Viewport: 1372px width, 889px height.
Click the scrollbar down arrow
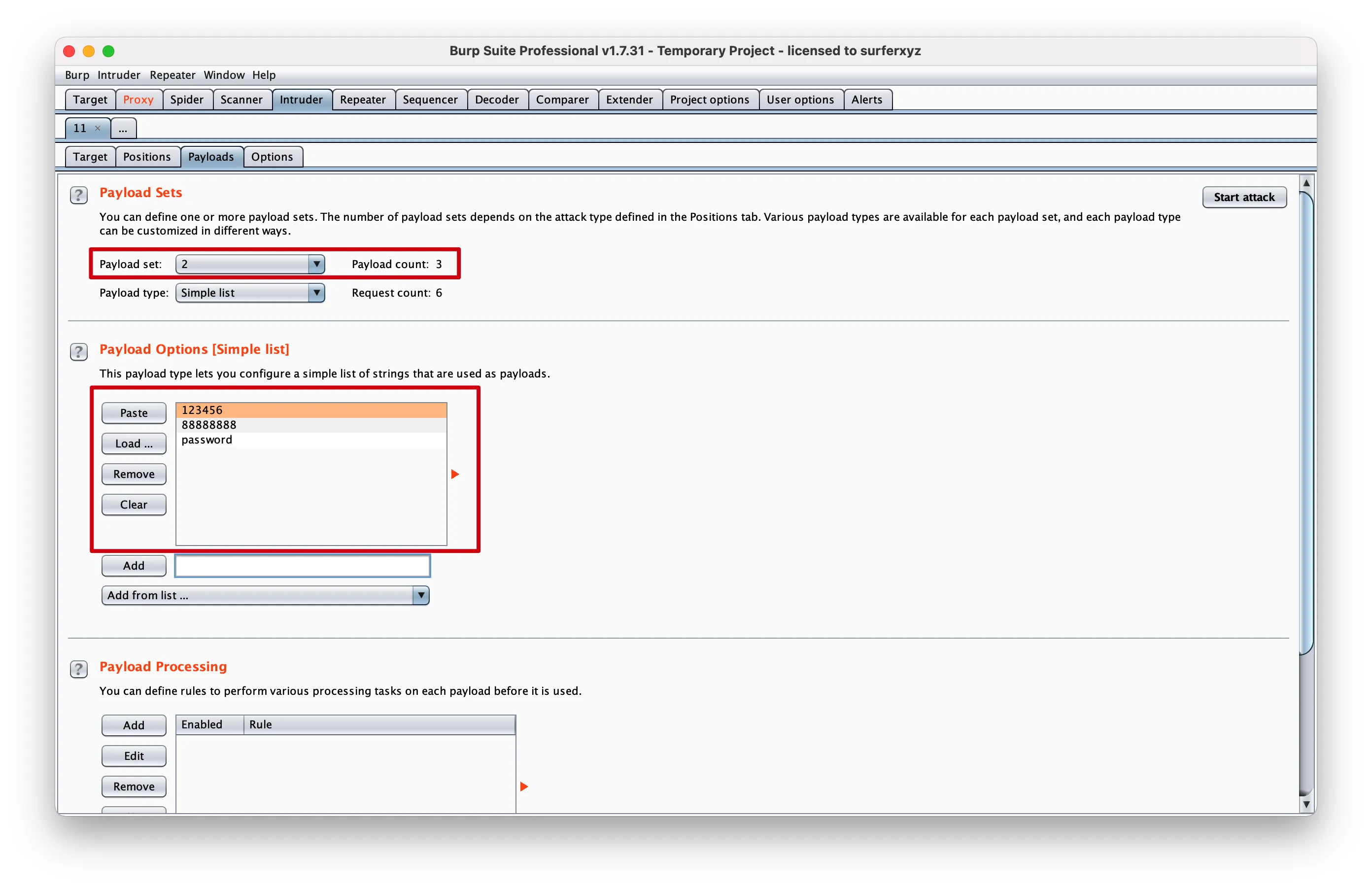(1306, 804)
